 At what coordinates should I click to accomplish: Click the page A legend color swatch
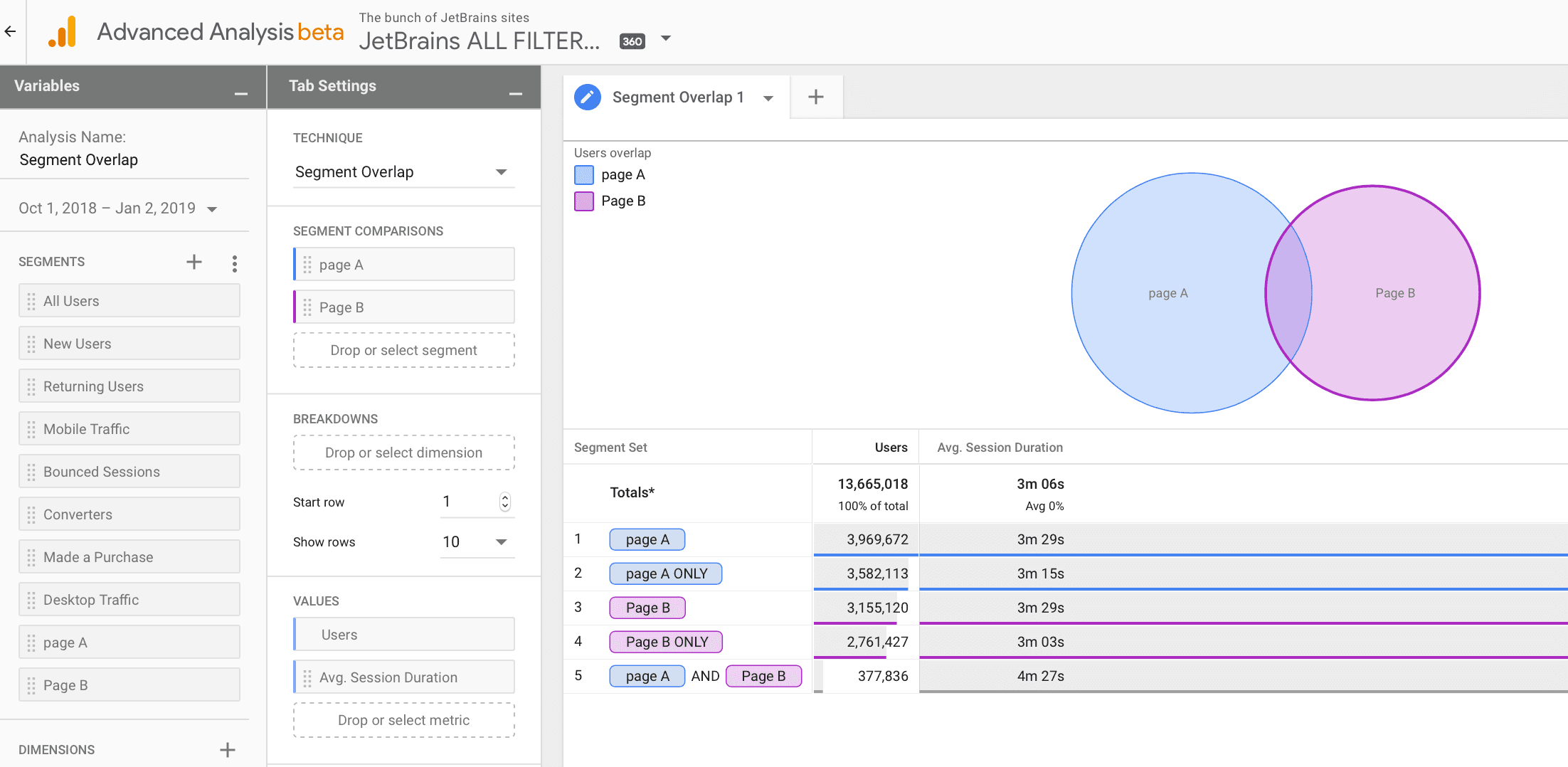584,175
